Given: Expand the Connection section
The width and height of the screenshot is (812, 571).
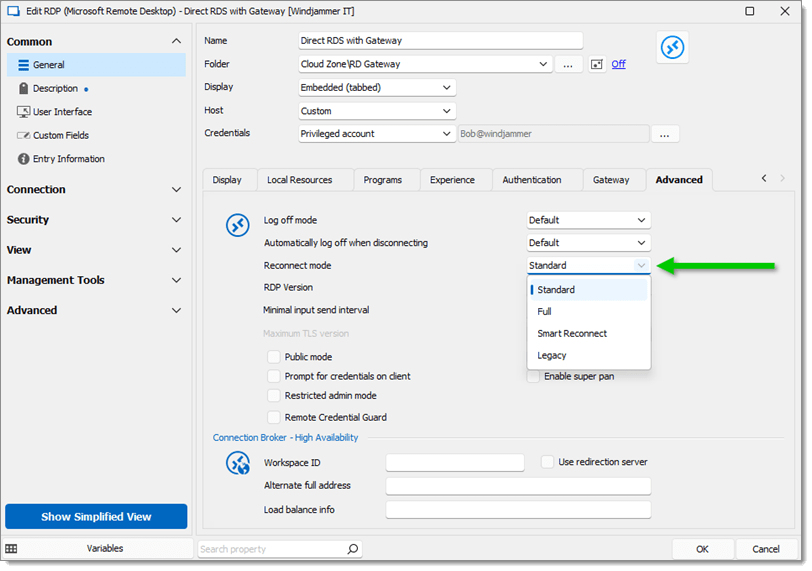Looking at the screenshot, I should [176, 190].
